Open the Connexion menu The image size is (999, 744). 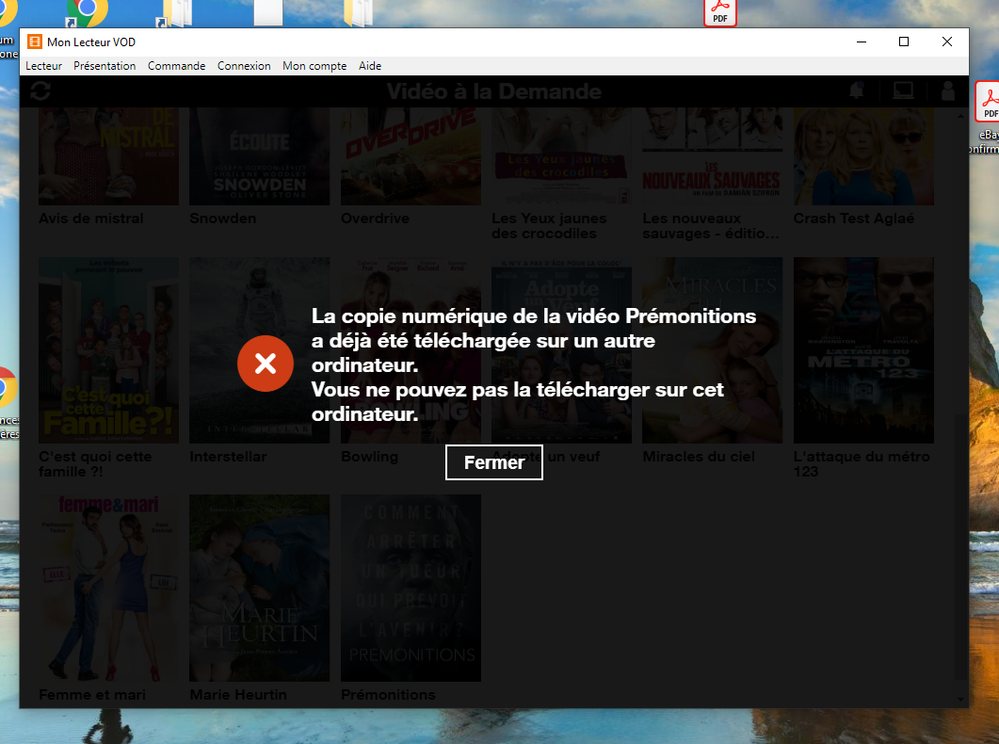[244, 66]
